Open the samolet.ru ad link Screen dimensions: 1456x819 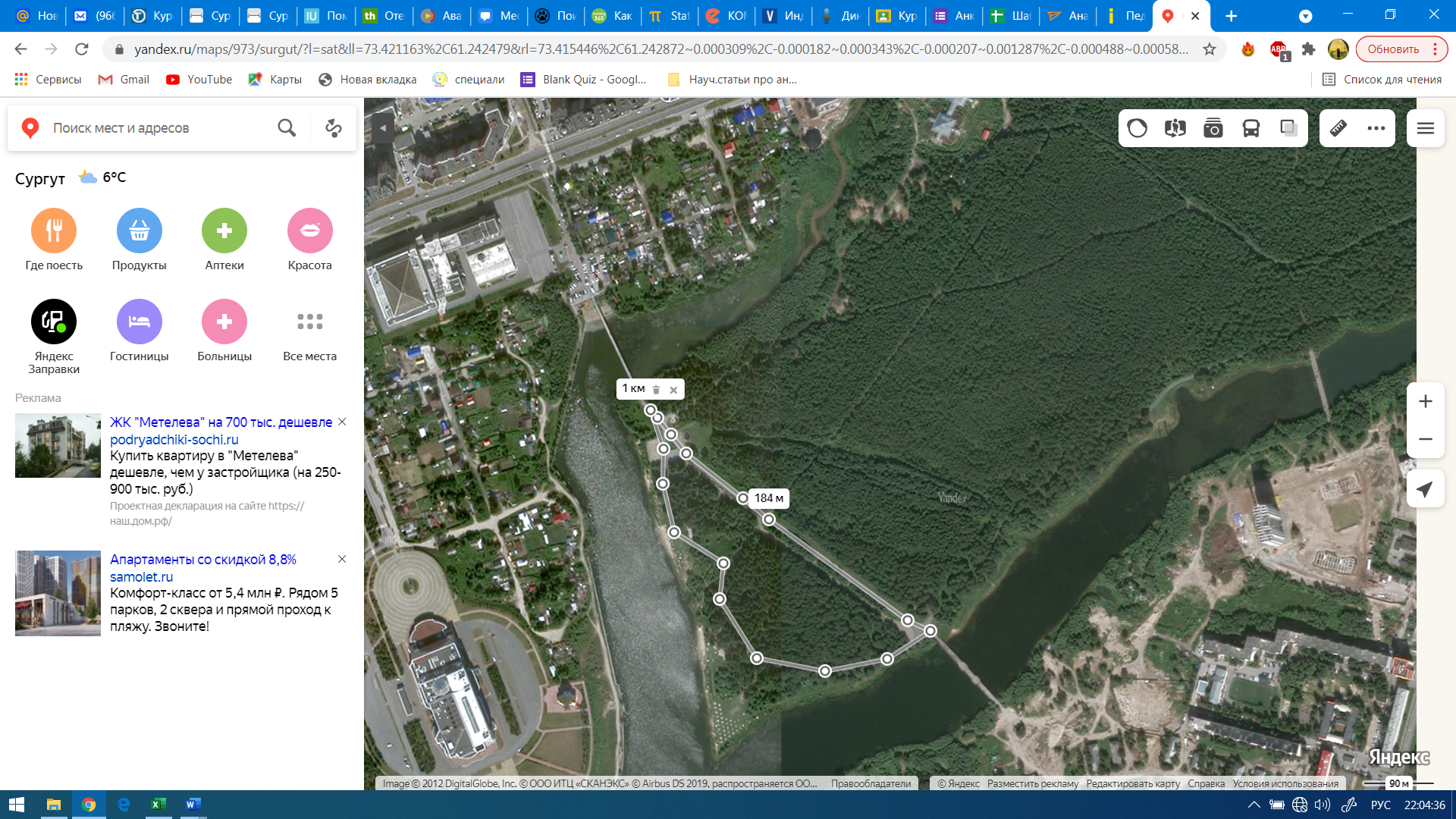(x=141, y=576)
